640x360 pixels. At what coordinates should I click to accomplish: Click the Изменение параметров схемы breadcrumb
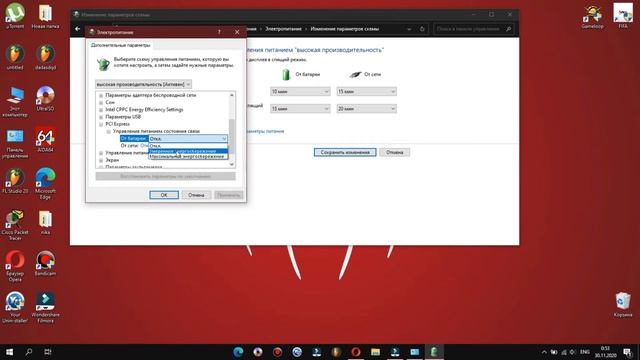344,29
